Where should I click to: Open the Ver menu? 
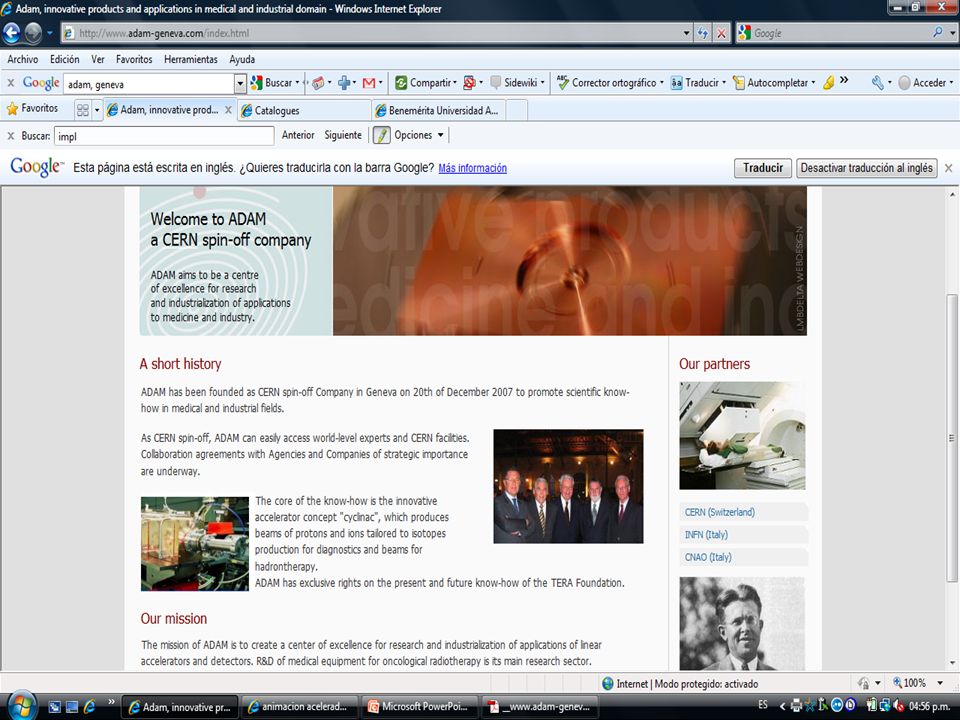pyautogui.click(x=98, y=59)
